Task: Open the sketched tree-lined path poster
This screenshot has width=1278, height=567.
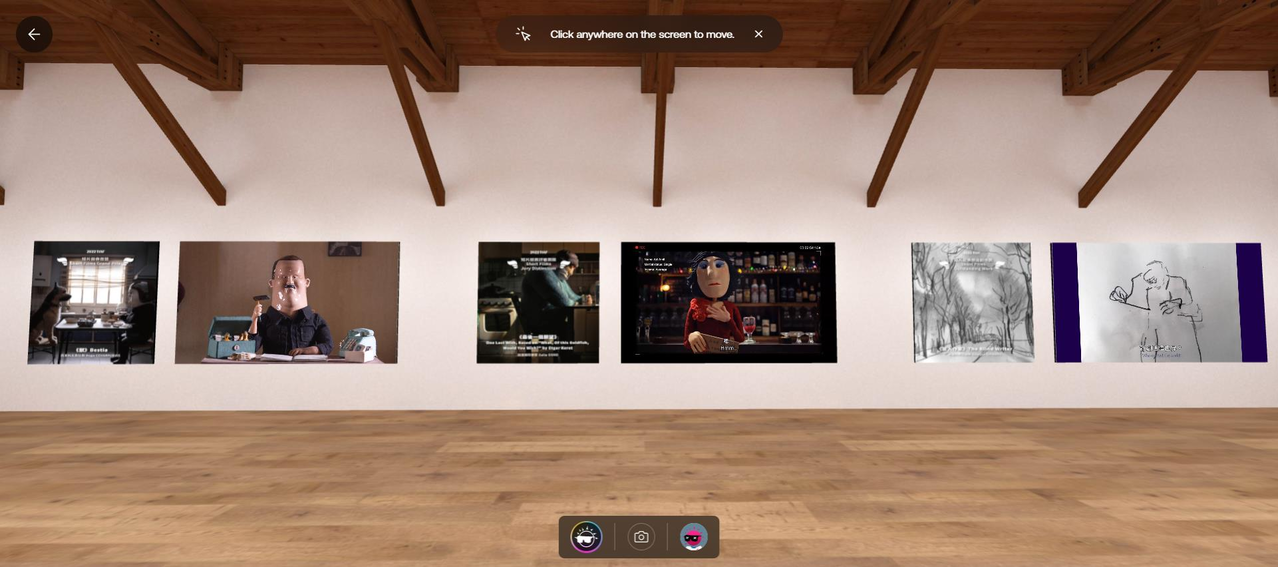Action: [972, 302]
